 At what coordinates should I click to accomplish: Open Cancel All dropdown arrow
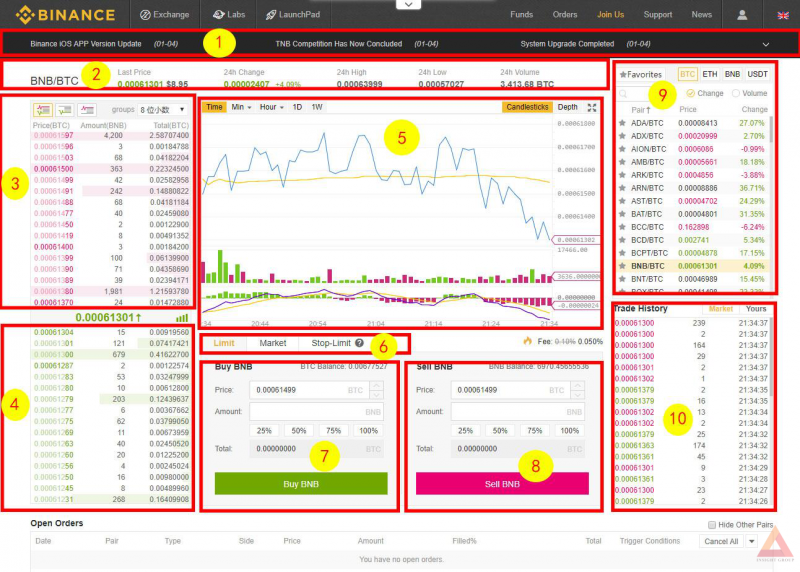[752, 541]
